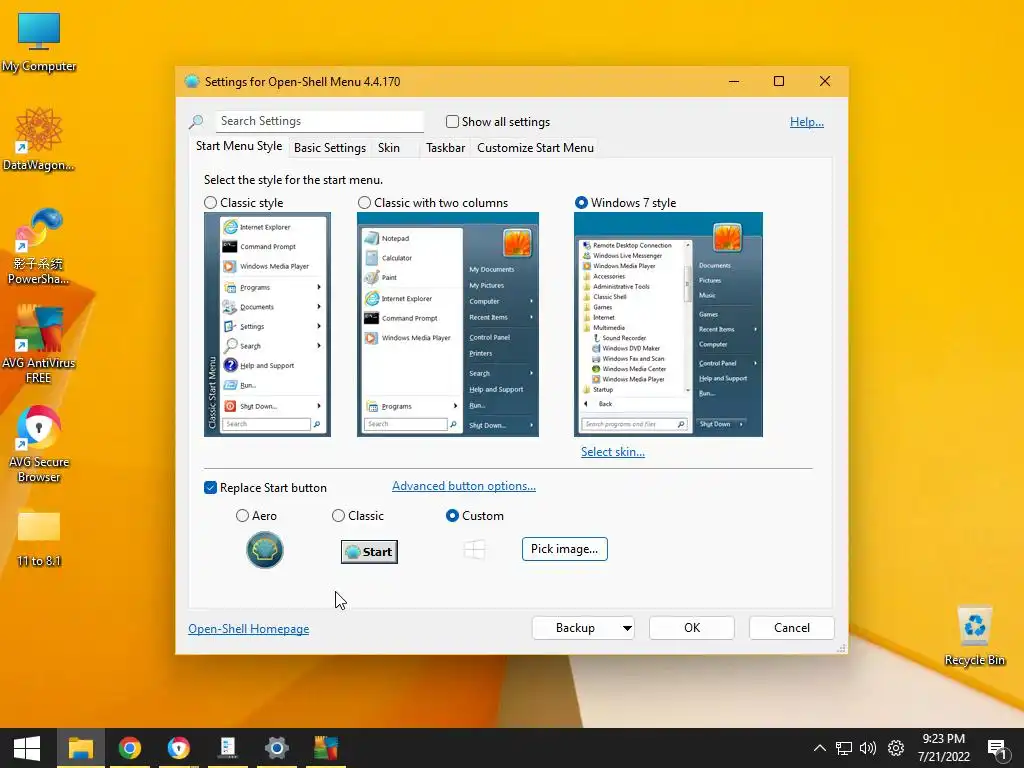Click the Cancel button
This screenshot has height=768, width=1024.
pyautogui.click(x=792, y=628)
